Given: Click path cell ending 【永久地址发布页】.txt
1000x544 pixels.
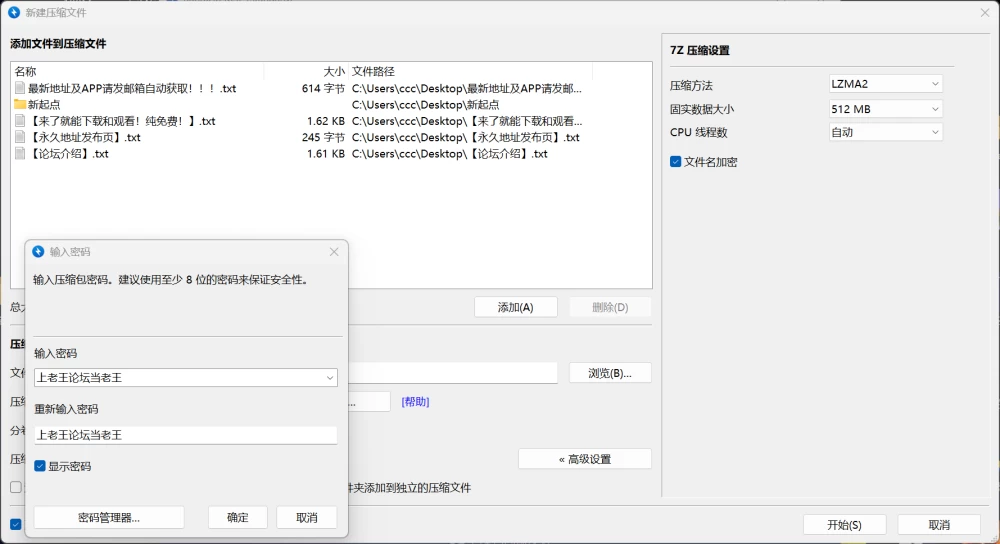Looking at the screenshot, I should 466,138.
